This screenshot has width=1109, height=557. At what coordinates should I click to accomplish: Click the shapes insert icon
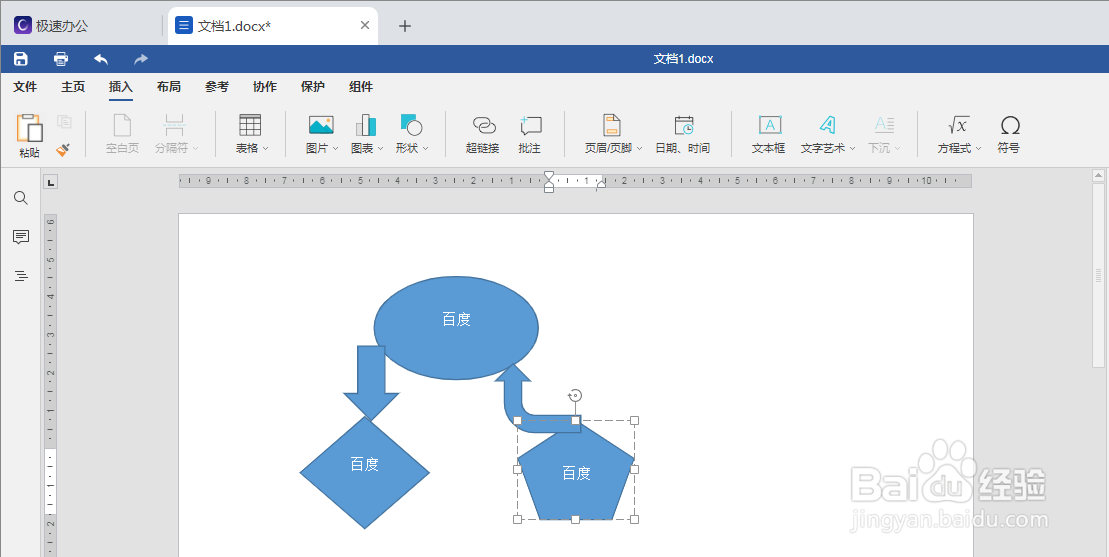[411, 125]
